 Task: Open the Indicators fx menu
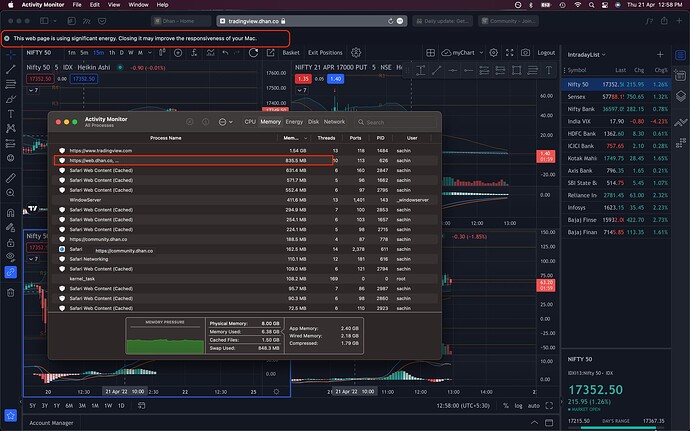[194, 53]
